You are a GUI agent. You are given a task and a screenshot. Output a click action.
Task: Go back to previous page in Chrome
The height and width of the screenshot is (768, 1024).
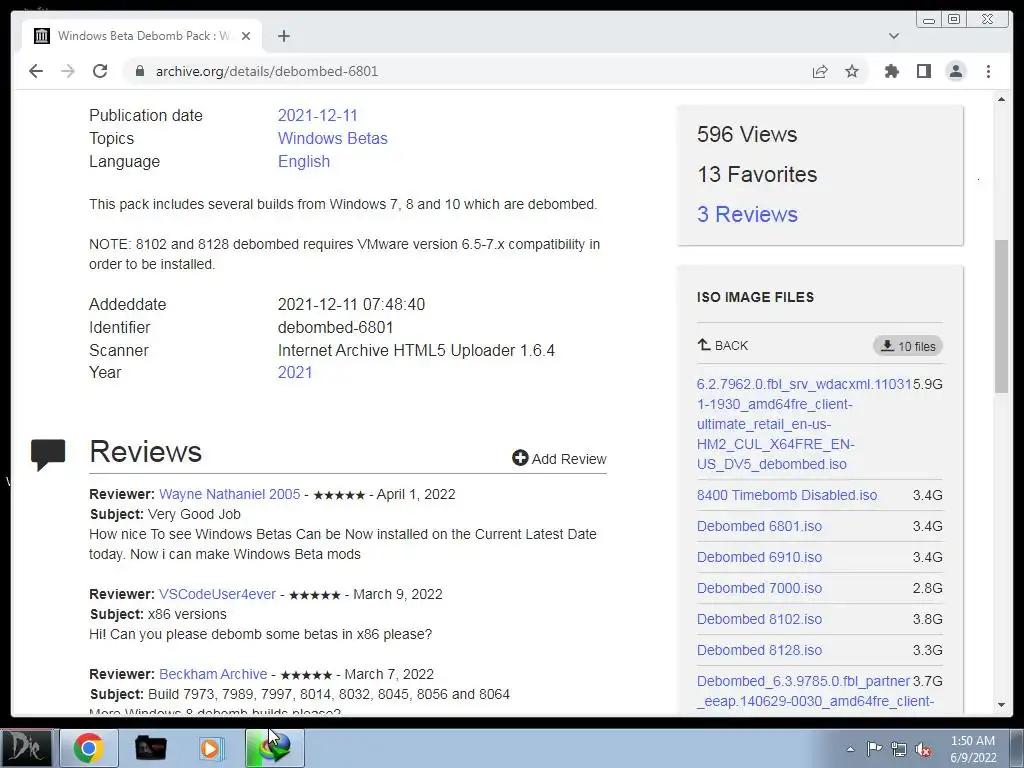pyautogui.click(x=36, y=71)
